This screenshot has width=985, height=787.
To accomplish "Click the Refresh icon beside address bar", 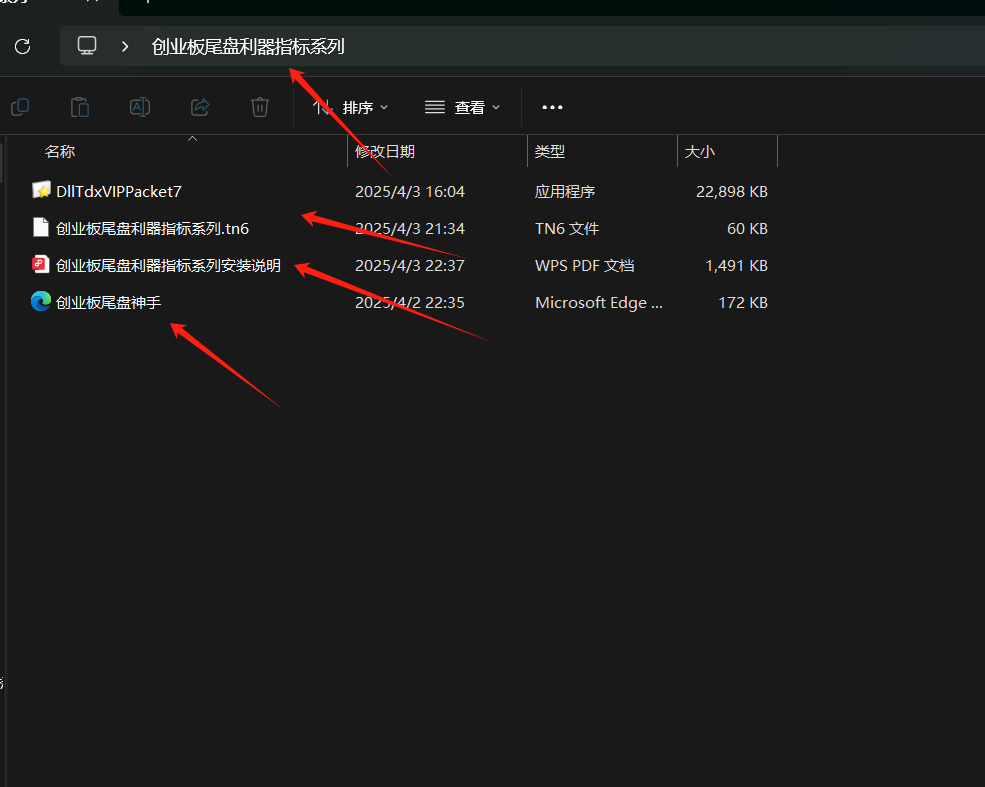I will coord(22,46).
